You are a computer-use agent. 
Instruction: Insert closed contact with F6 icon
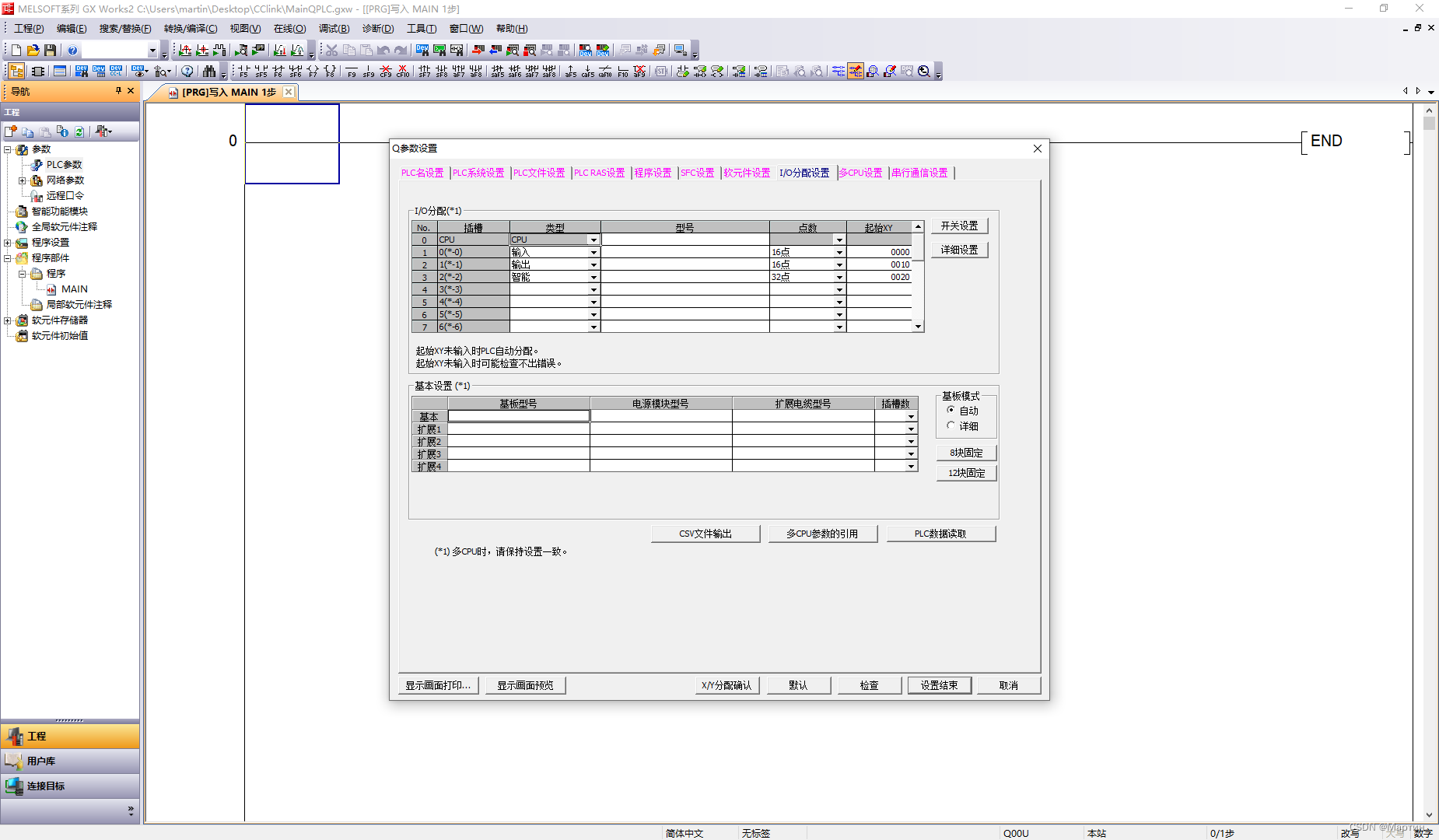(278, 72)
